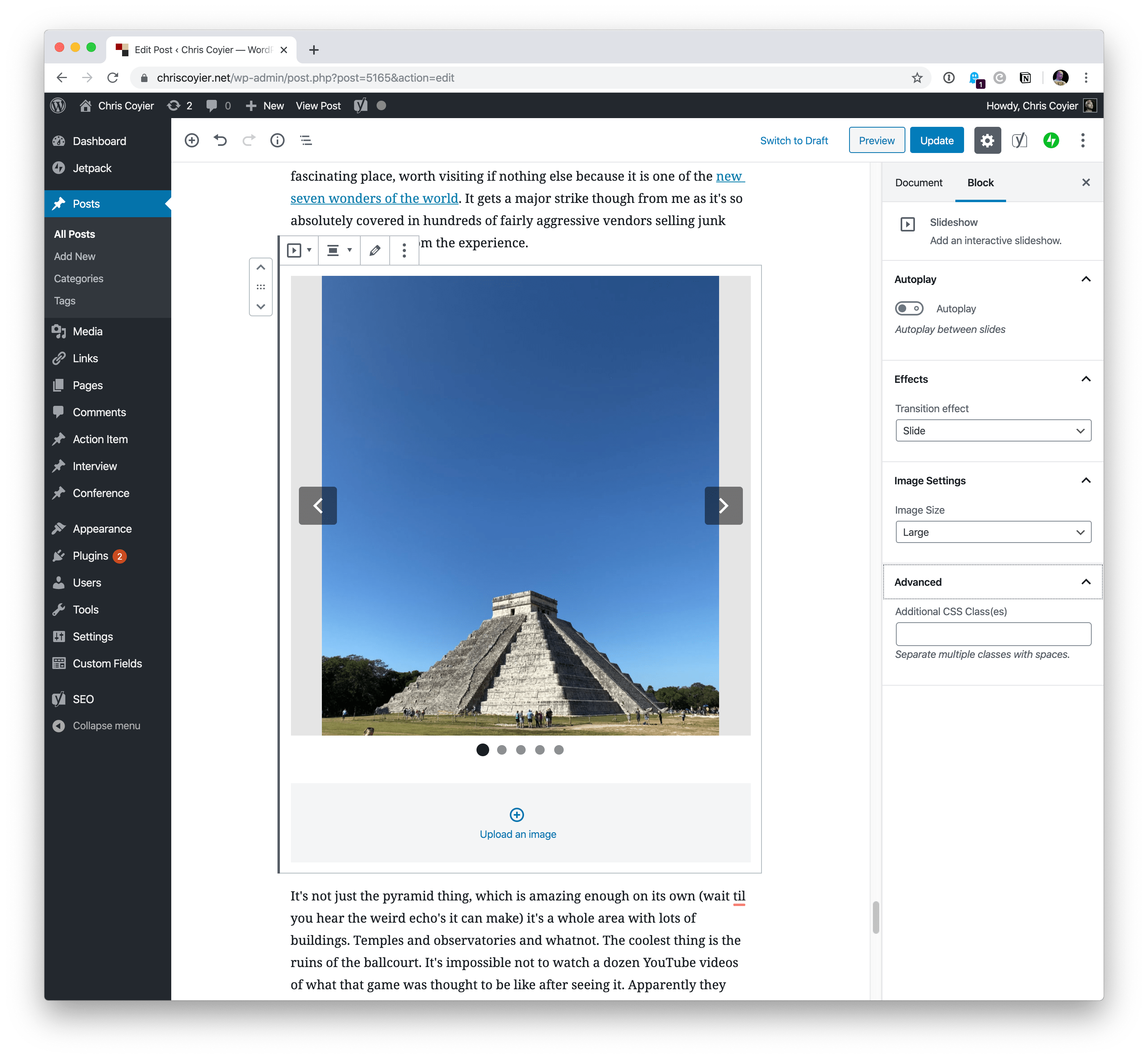This screenshot has width=1148, height=1059.
Task: Click the Switch to Draft link
Action: pyautogui.click(x=794, y=140)
